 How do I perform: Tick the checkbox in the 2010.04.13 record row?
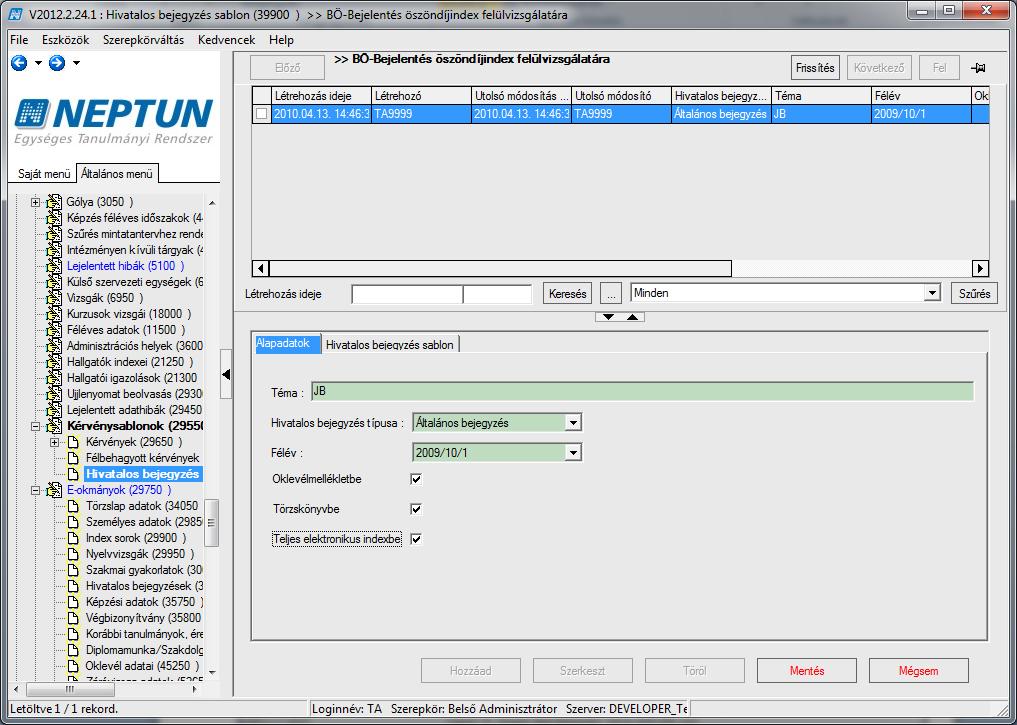pos(261,114)
